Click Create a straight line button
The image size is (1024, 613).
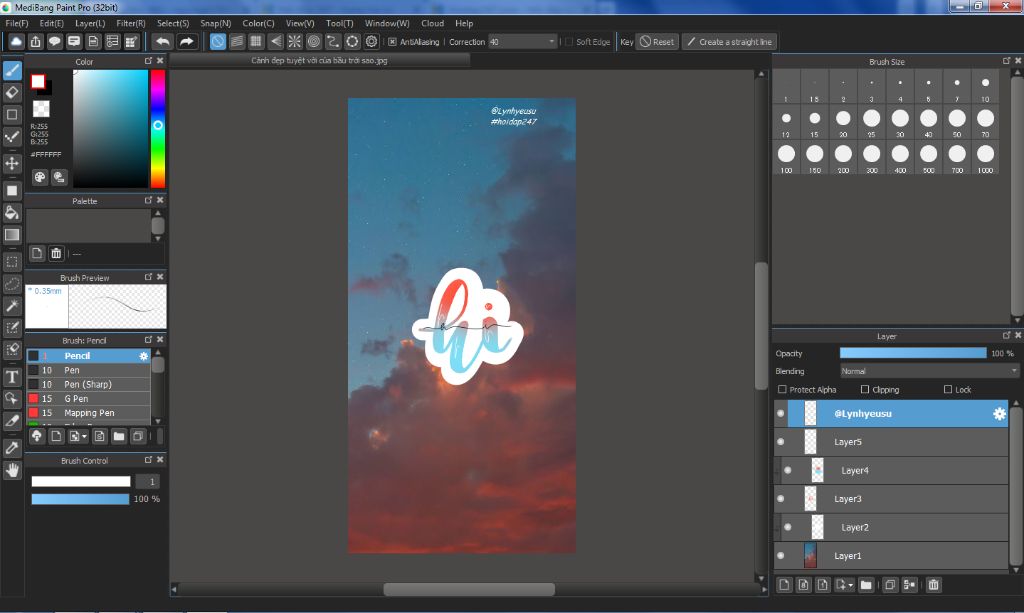click(x=729, y=42)
